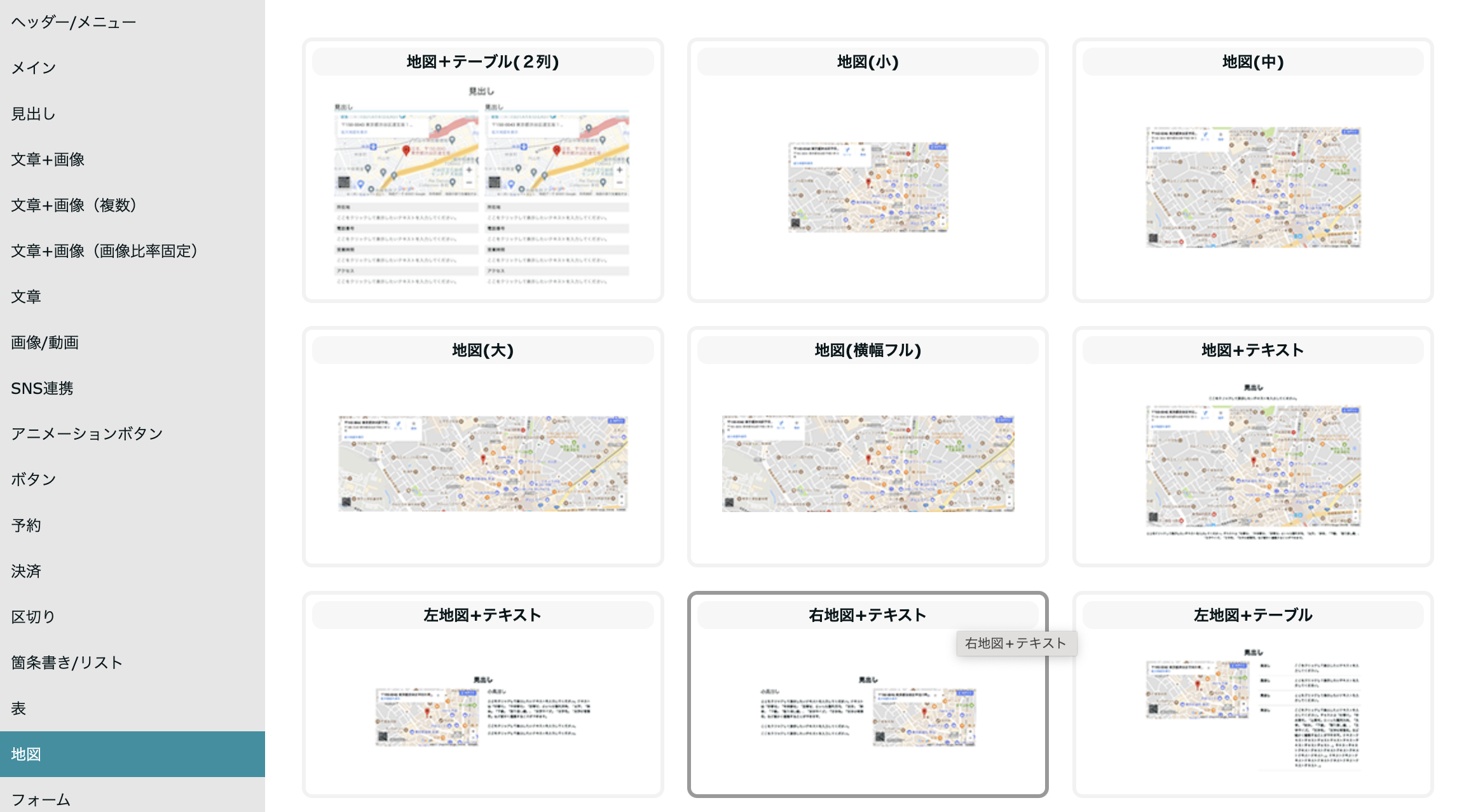Open the 決済 category
Screen dimensions: 1457x812
(x=26, y=571)
